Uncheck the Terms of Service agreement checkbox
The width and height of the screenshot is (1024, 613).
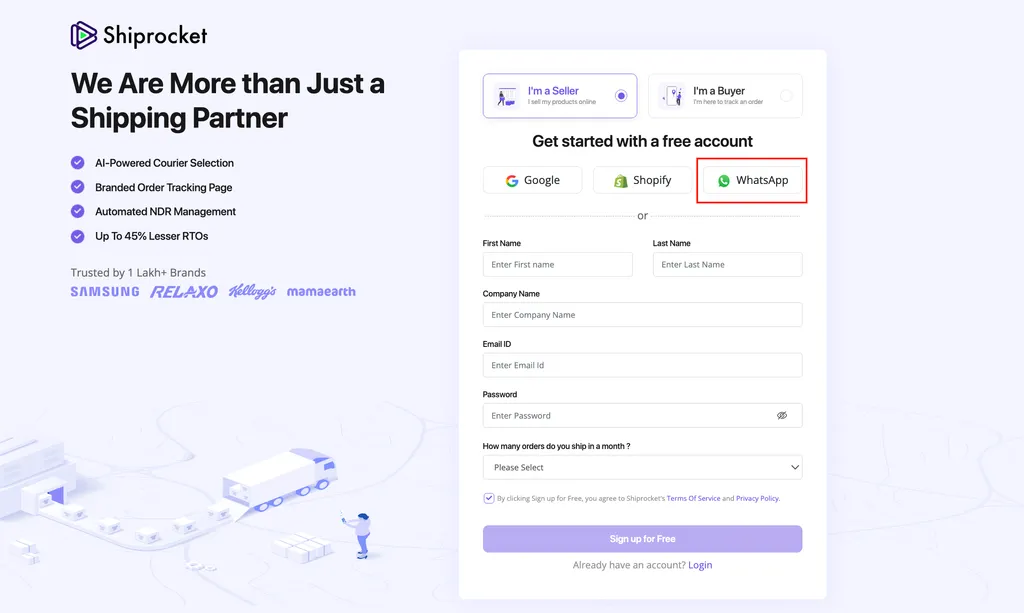point(489,498)
